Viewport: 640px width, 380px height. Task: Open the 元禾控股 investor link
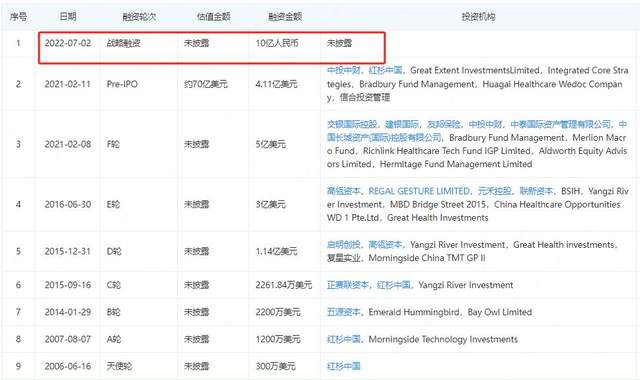coord(494,191)
